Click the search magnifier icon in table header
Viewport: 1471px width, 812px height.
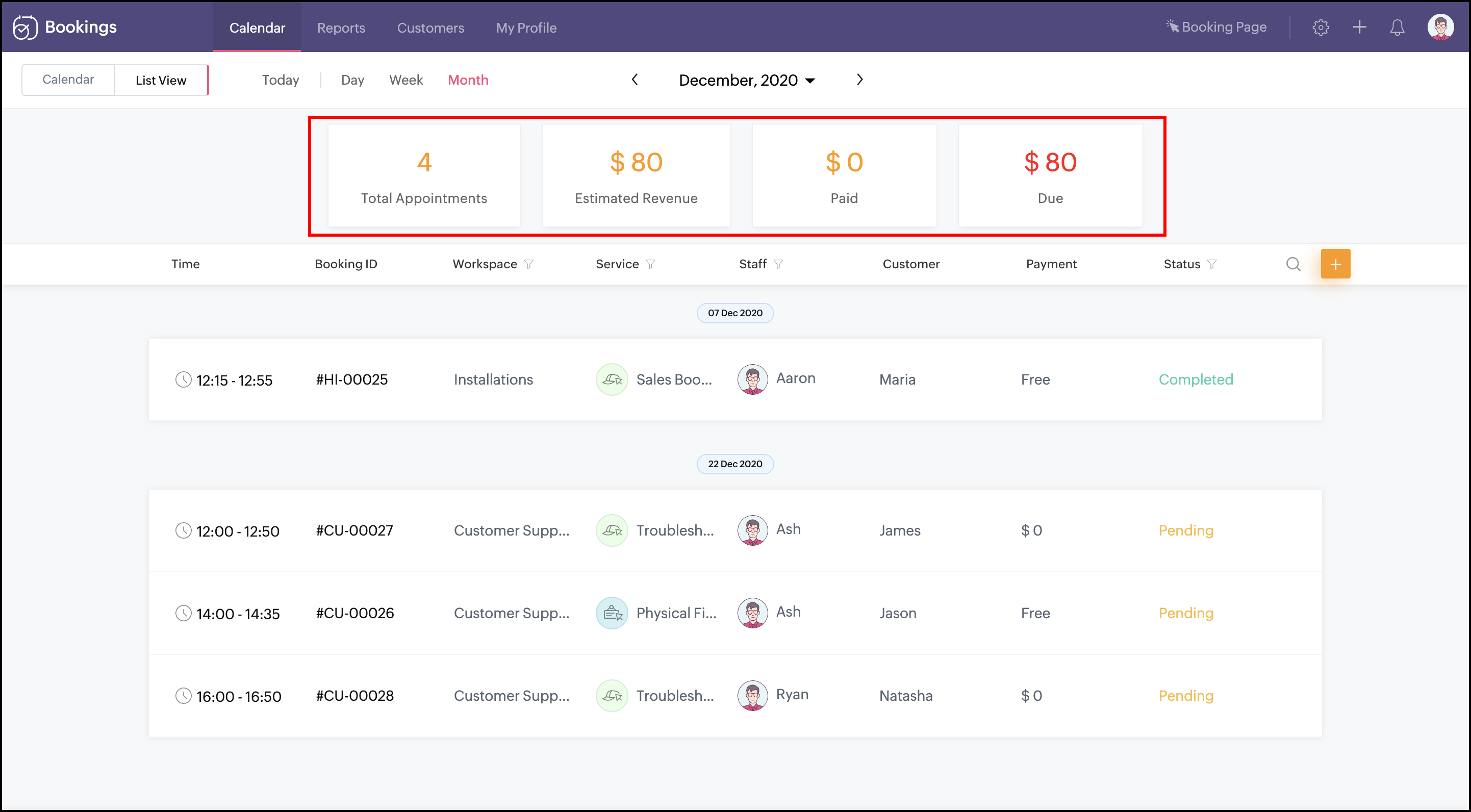tap(1293, 264)
